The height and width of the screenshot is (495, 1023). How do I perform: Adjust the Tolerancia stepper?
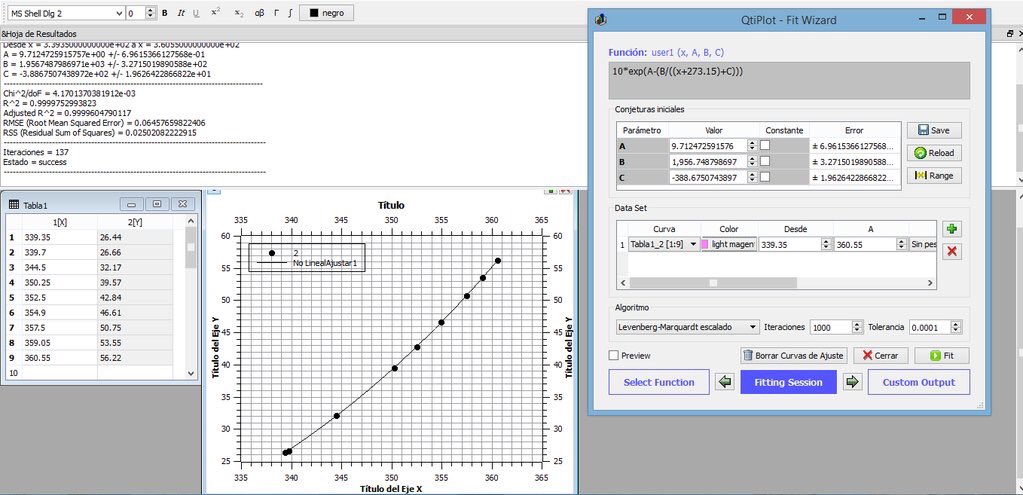click(x=956, y=327)
